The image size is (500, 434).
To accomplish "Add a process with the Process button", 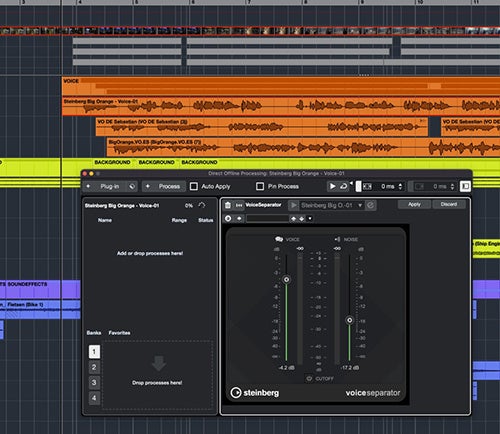I will [x=164, y=186].
